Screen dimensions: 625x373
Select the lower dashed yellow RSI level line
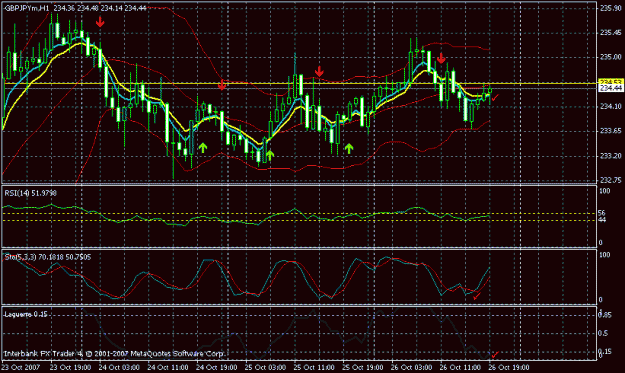299,220
